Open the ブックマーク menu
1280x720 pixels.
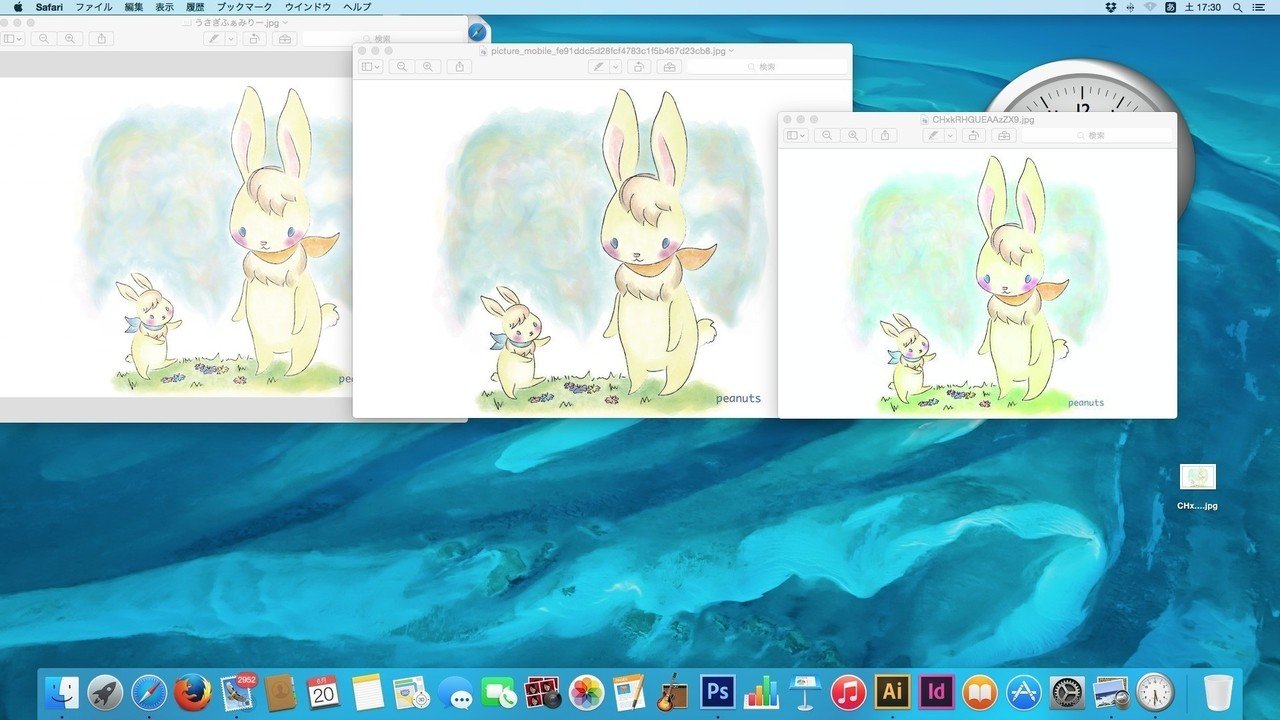(x=244, y=7)
